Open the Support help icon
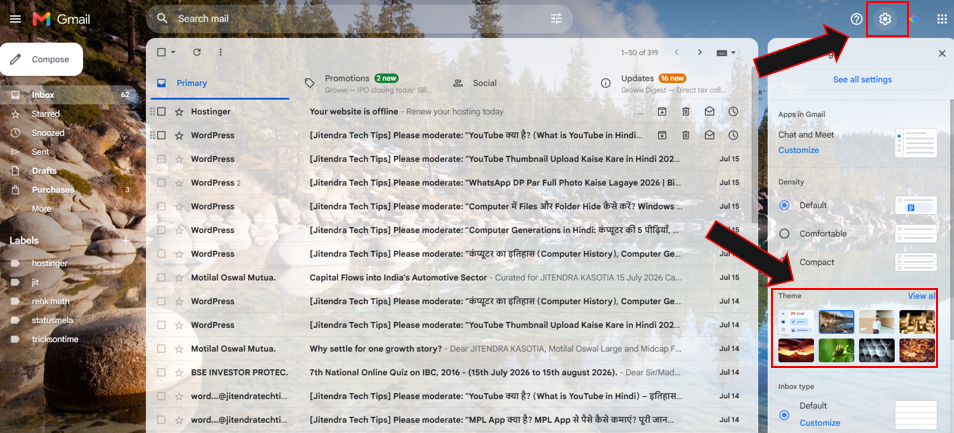954x433 pixels. 857,19
